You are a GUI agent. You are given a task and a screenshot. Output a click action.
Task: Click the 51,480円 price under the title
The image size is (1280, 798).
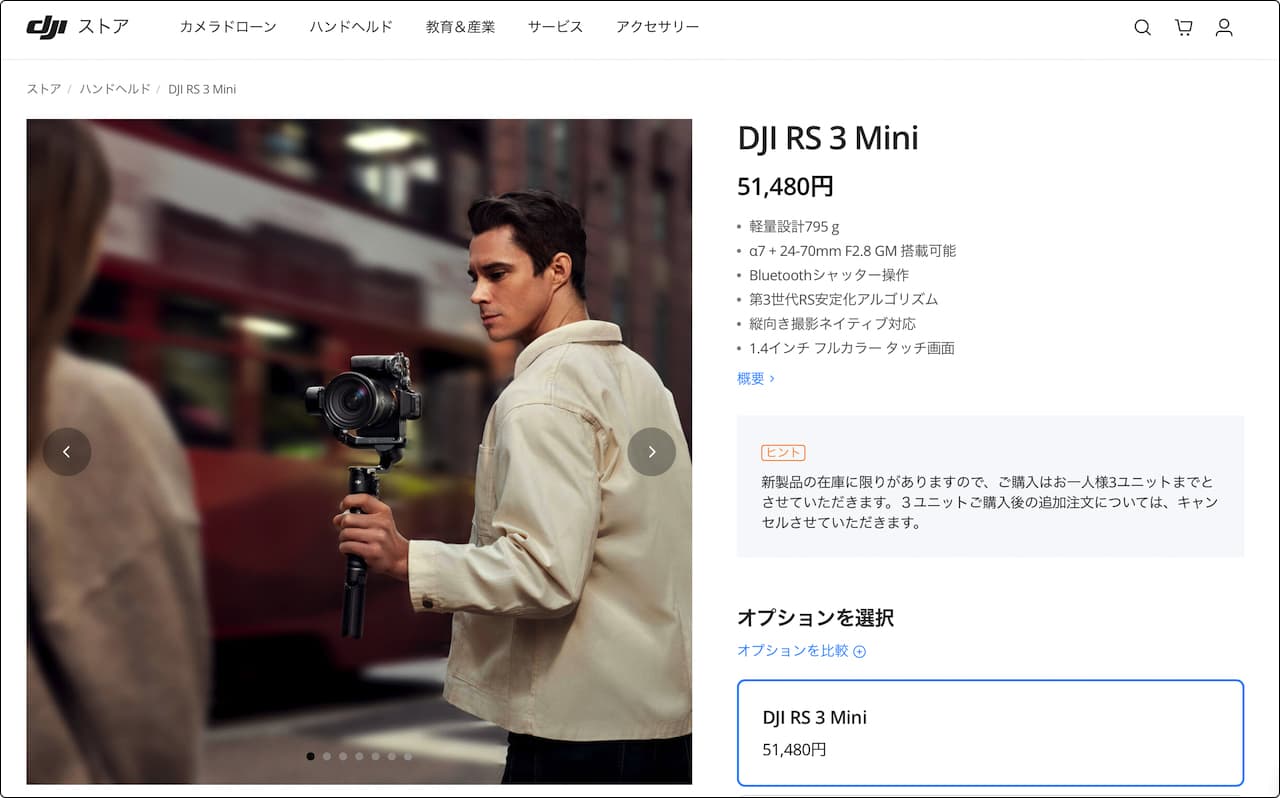(x=785, y=187)
